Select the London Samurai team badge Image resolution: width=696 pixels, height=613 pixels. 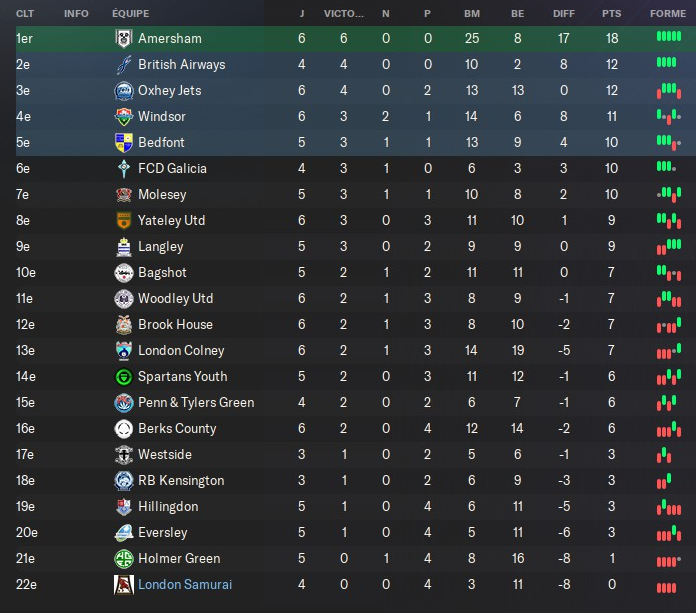tap(124, 584)
